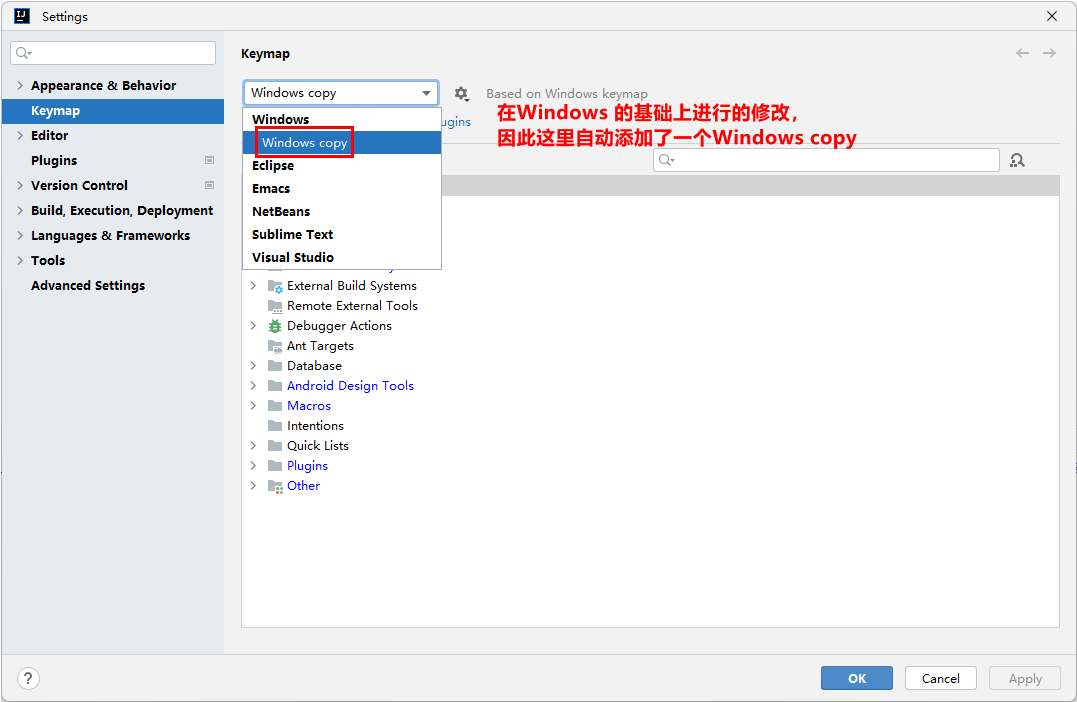Select Windows copy keymap option
The image size is (1077, 702).
tap(341, 142)
